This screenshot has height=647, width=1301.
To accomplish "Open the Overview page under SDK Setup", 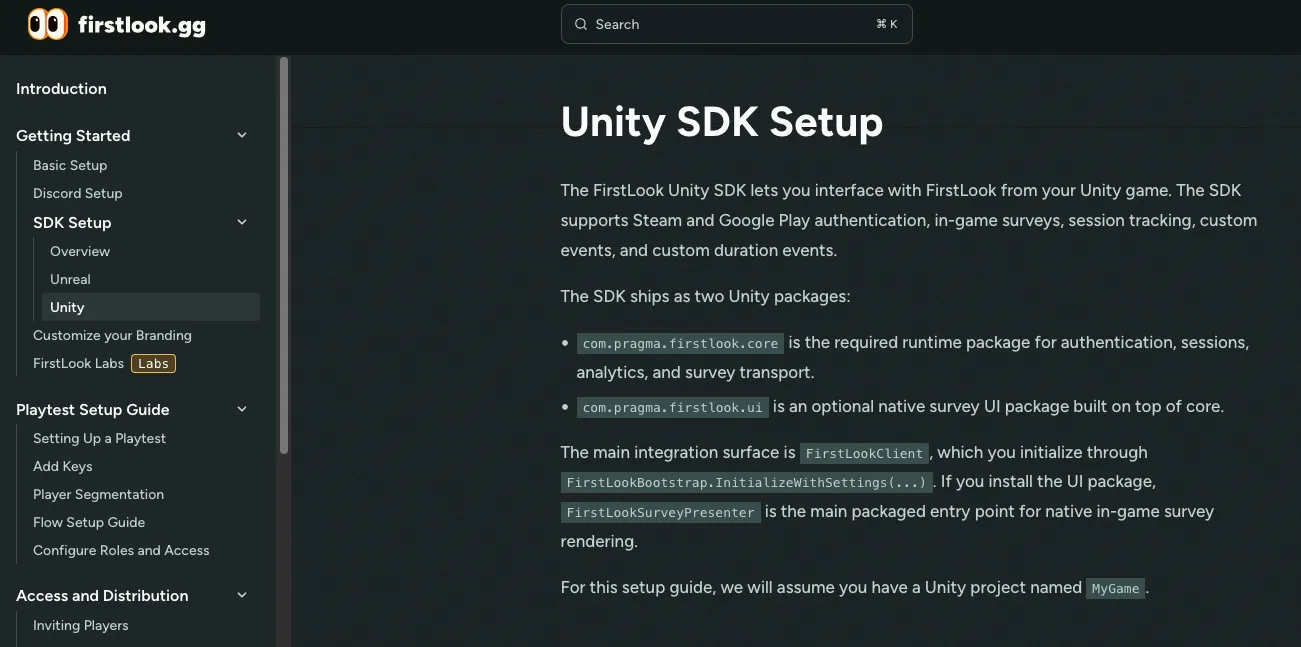I will (x=80, y=251).
